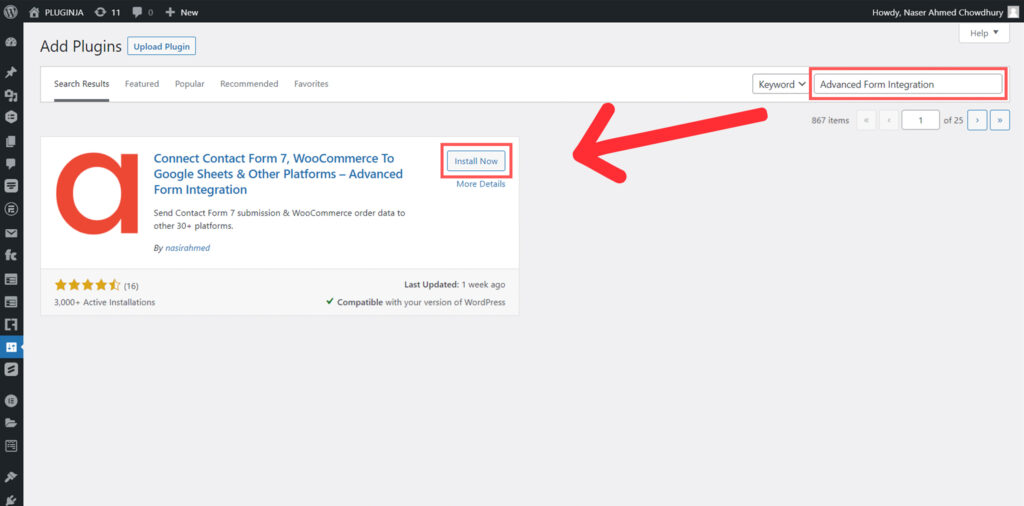Screen dimensions: 1024x506
Task: Click Install Now for Advanced Form Integration
Action: point(476,161)
